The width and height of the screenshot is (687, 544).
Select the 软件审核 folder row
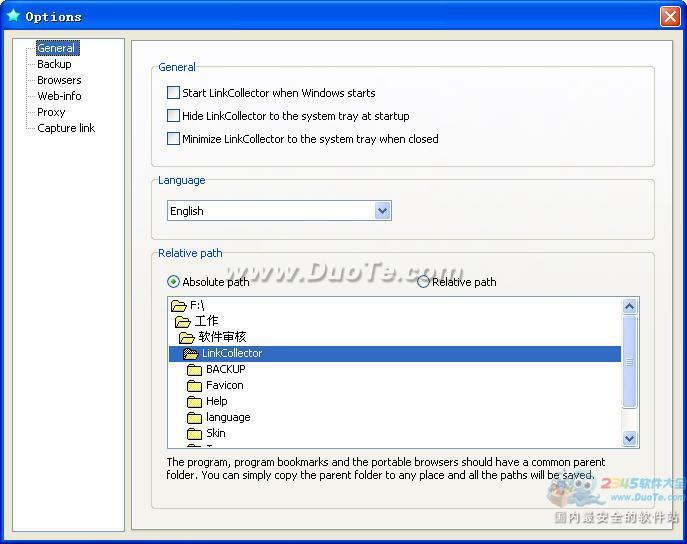point(395,337)
